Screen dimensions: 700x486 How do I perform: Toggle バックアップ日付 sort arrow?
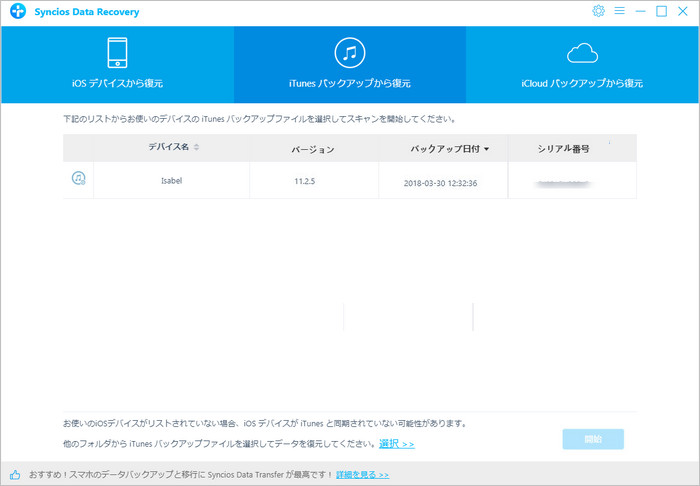(487, 149)
